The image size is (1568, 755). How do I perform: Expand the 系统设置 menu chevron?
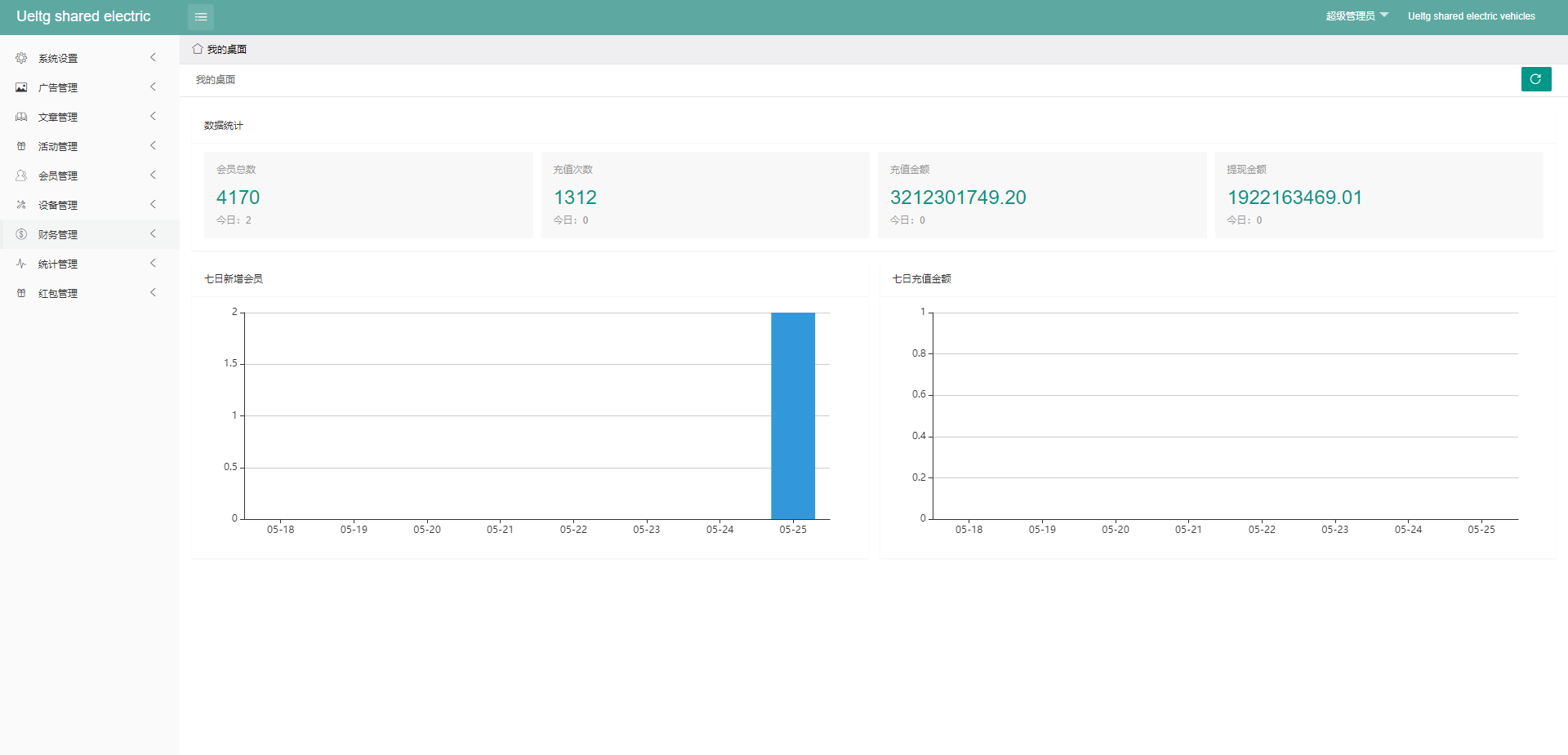coord(153,58)
